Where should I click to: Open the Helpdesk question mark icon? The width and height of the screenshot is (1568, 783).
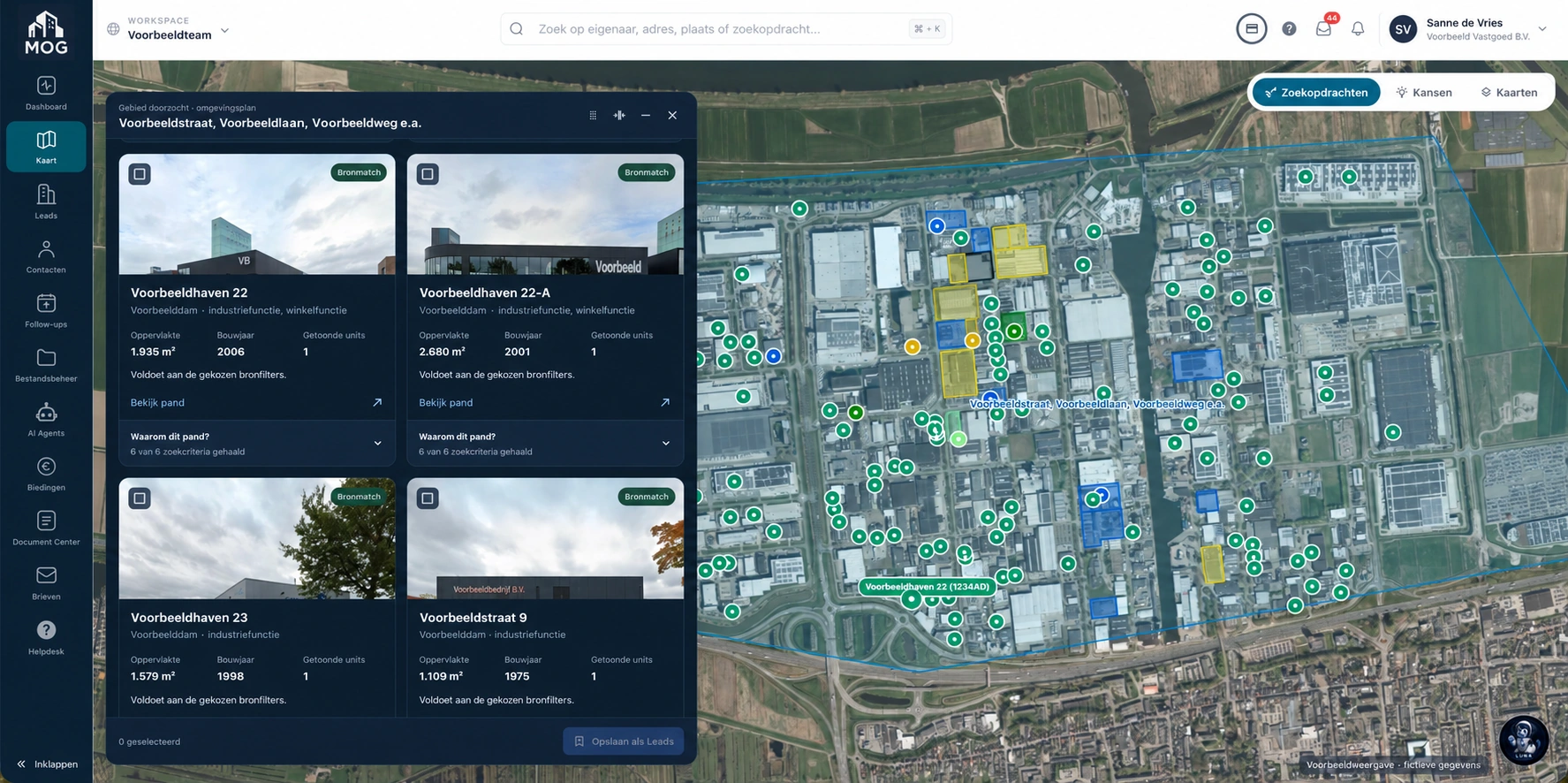click(x=46, y=630)
